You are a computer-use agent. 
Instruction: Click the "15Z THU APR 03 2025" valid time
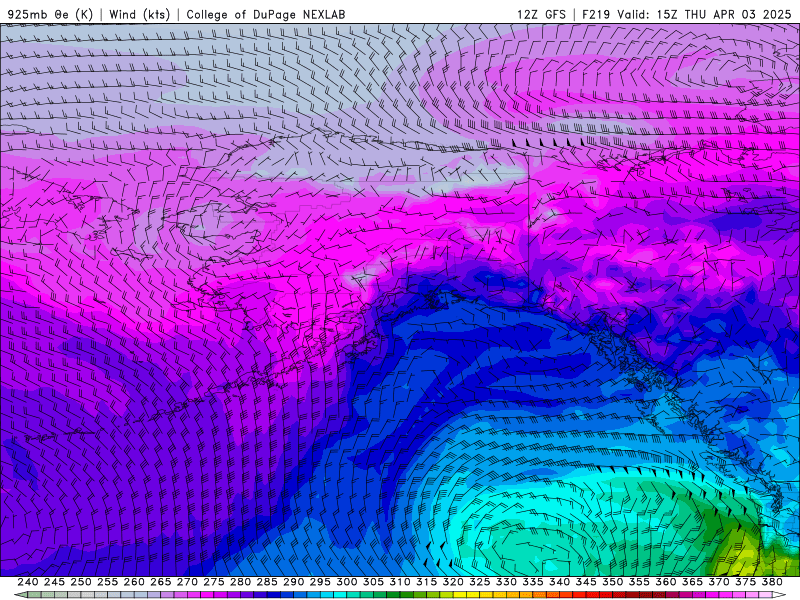(x=723, y=14)
